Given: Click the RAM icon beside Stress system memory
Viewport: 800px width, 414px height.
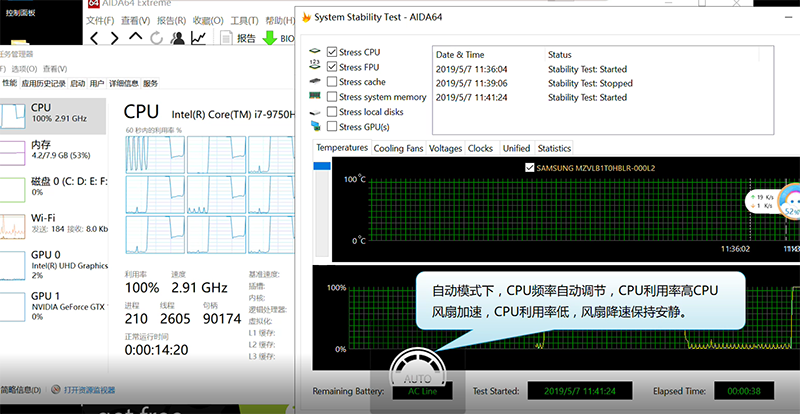Looking at the screenshot, I should pos(315,96).
